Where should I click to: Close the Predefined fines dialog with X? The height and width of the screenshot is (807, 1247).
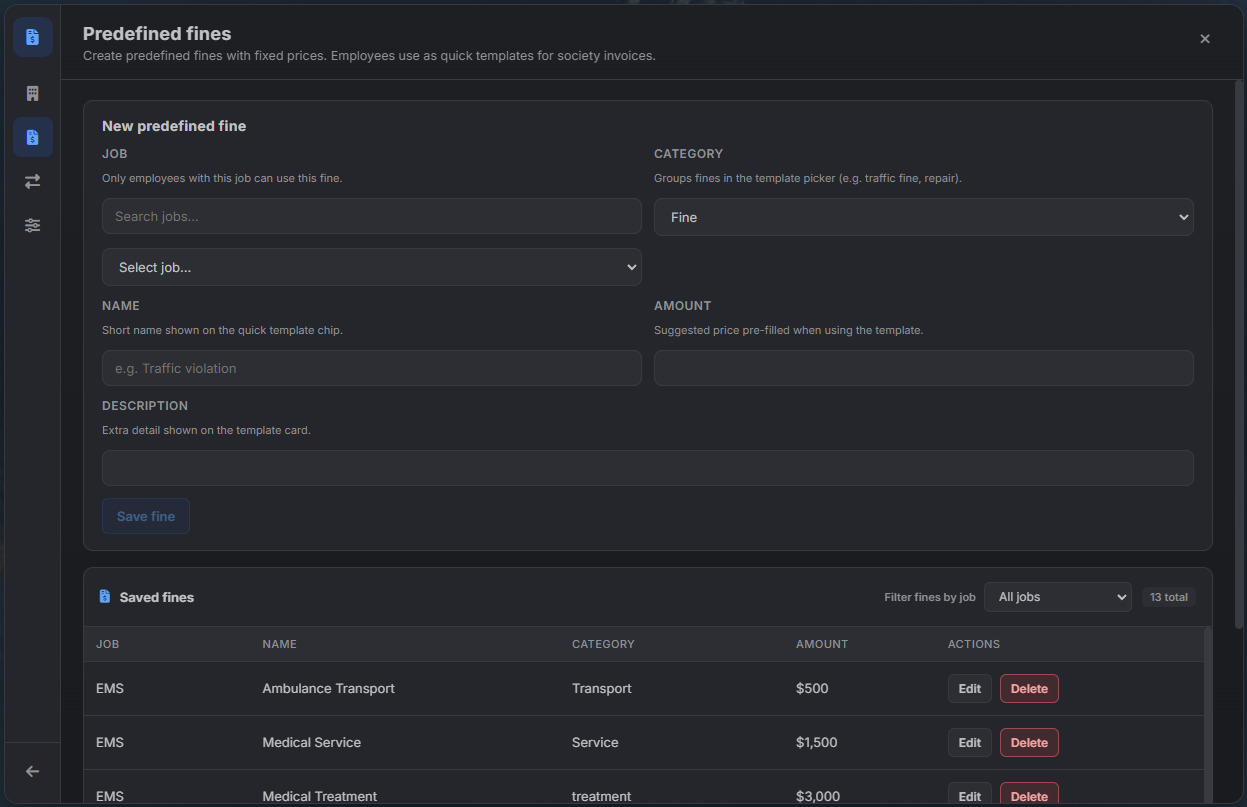coord(1205,39)
